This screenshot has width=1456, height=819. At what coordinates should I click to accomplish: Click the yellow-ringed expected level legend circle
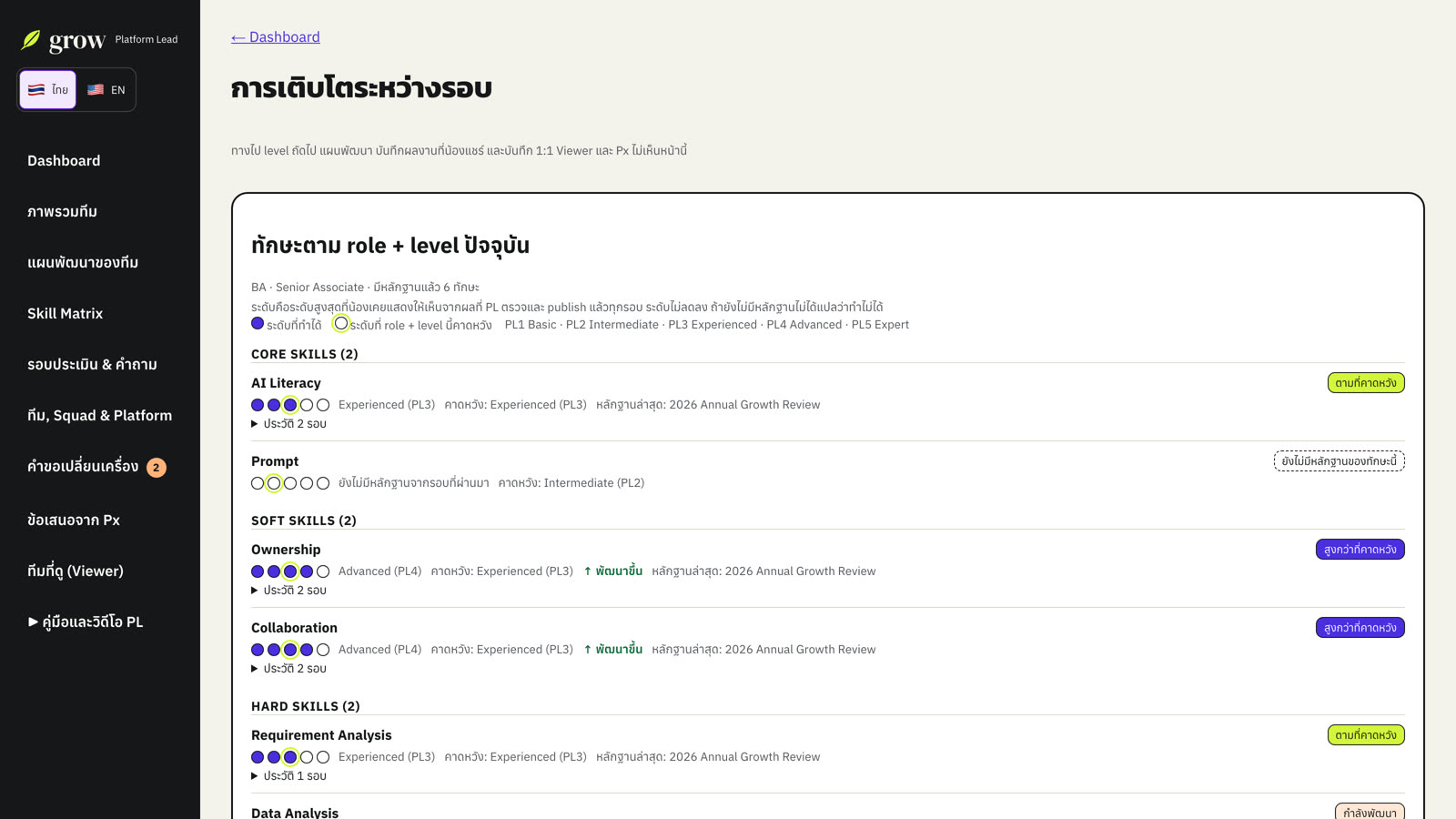point(341,324)
